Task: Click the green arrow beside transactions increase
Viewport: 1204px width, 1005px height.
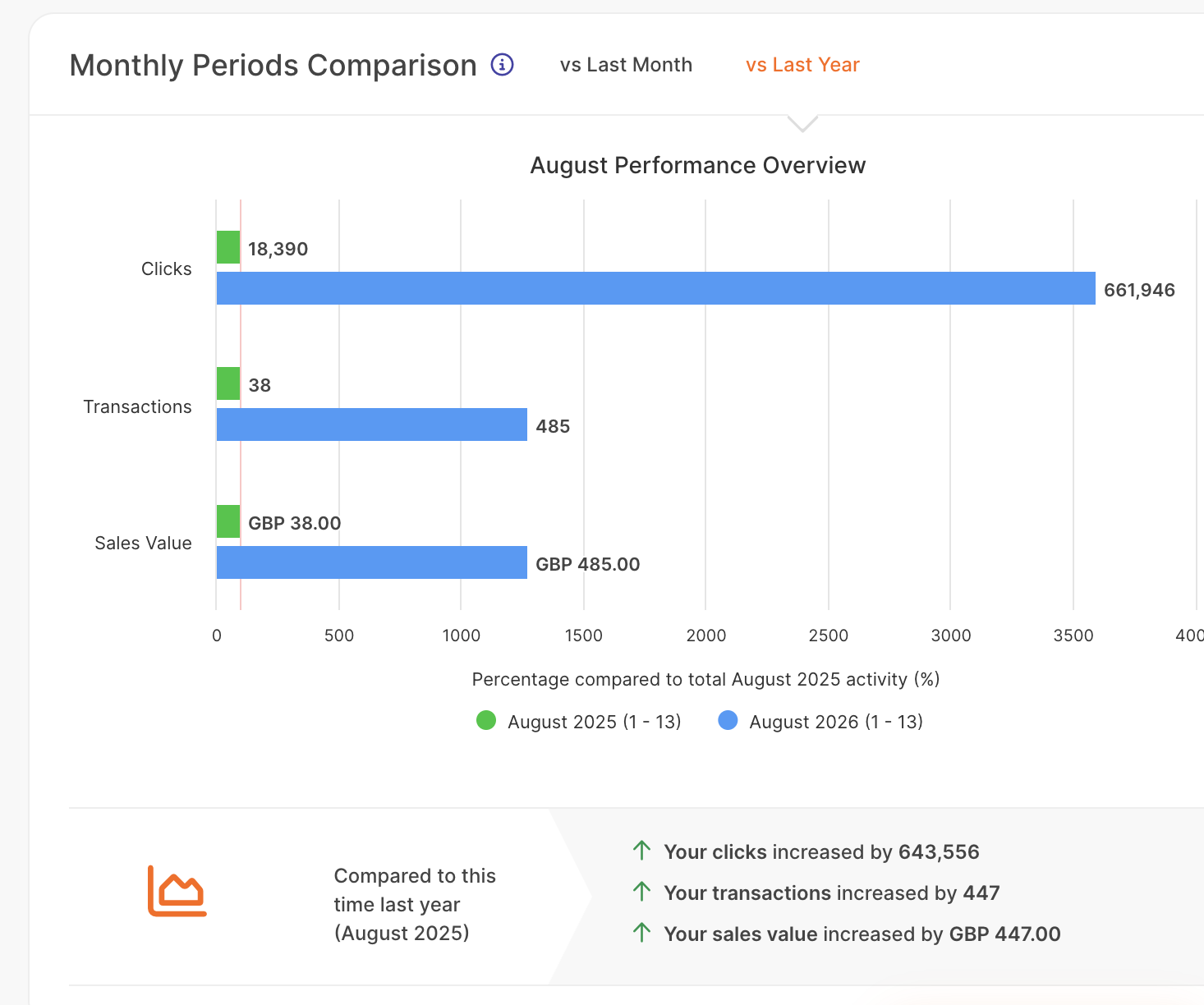Action: click(642, 892)
